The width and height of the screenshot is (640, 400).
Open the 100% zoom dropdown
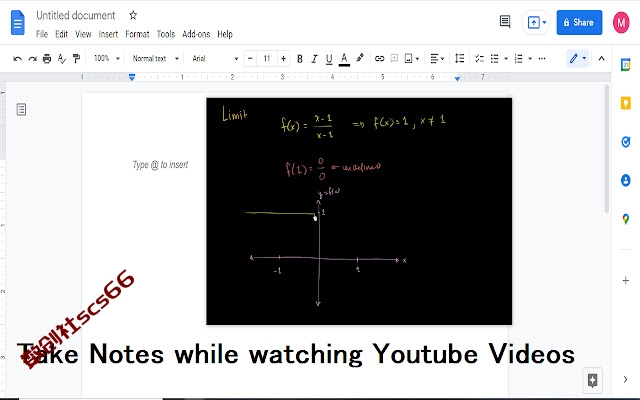point(106,59)
